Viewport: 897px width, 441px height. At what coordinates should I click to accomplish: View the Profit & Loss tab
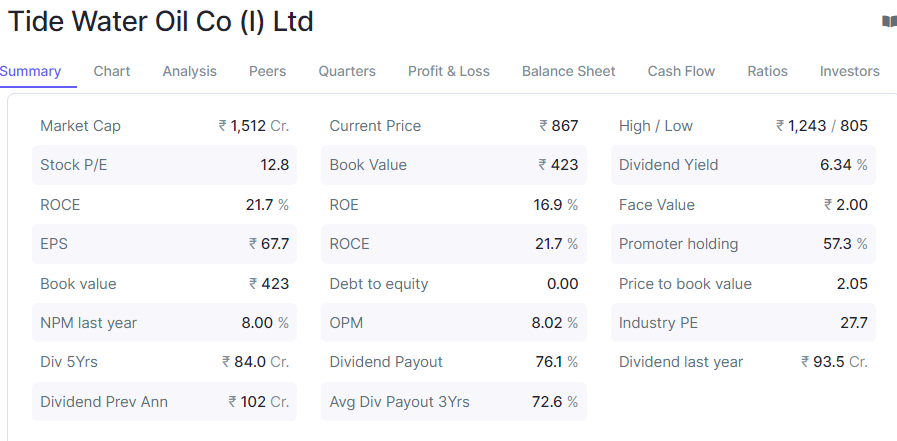point(448,71)
